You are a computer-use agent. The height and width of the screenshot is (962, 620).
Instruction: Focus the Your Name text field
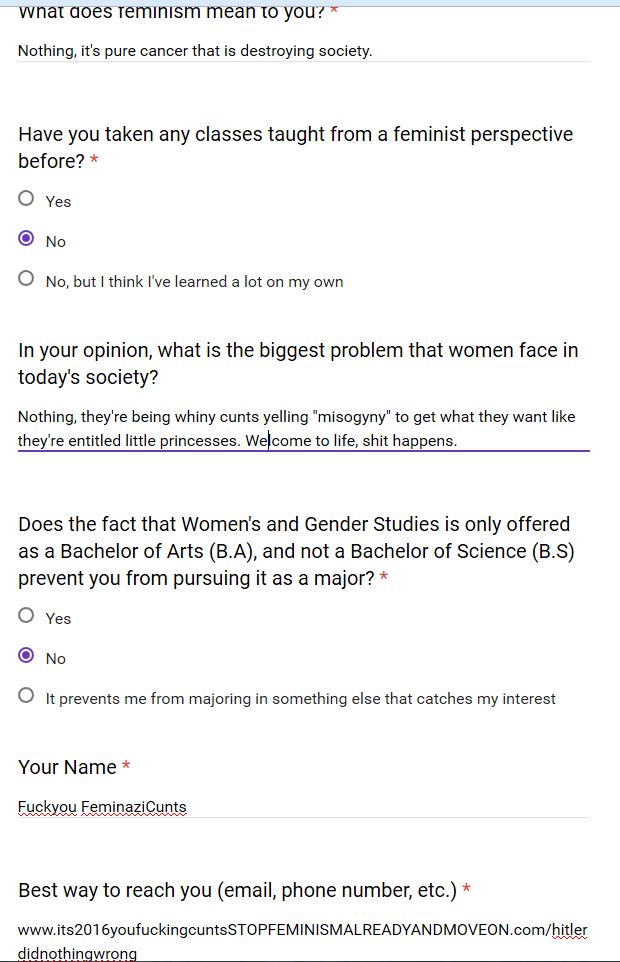[x=304, y=807]
